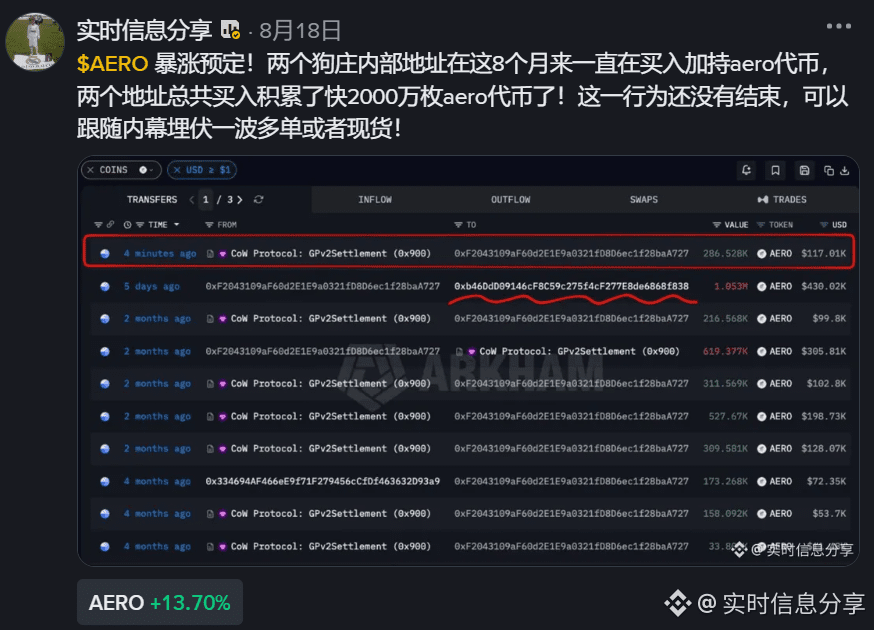This screenshot has width=874, height=630.
Task: Open the TIME column filter
Action: click(140, 225)
